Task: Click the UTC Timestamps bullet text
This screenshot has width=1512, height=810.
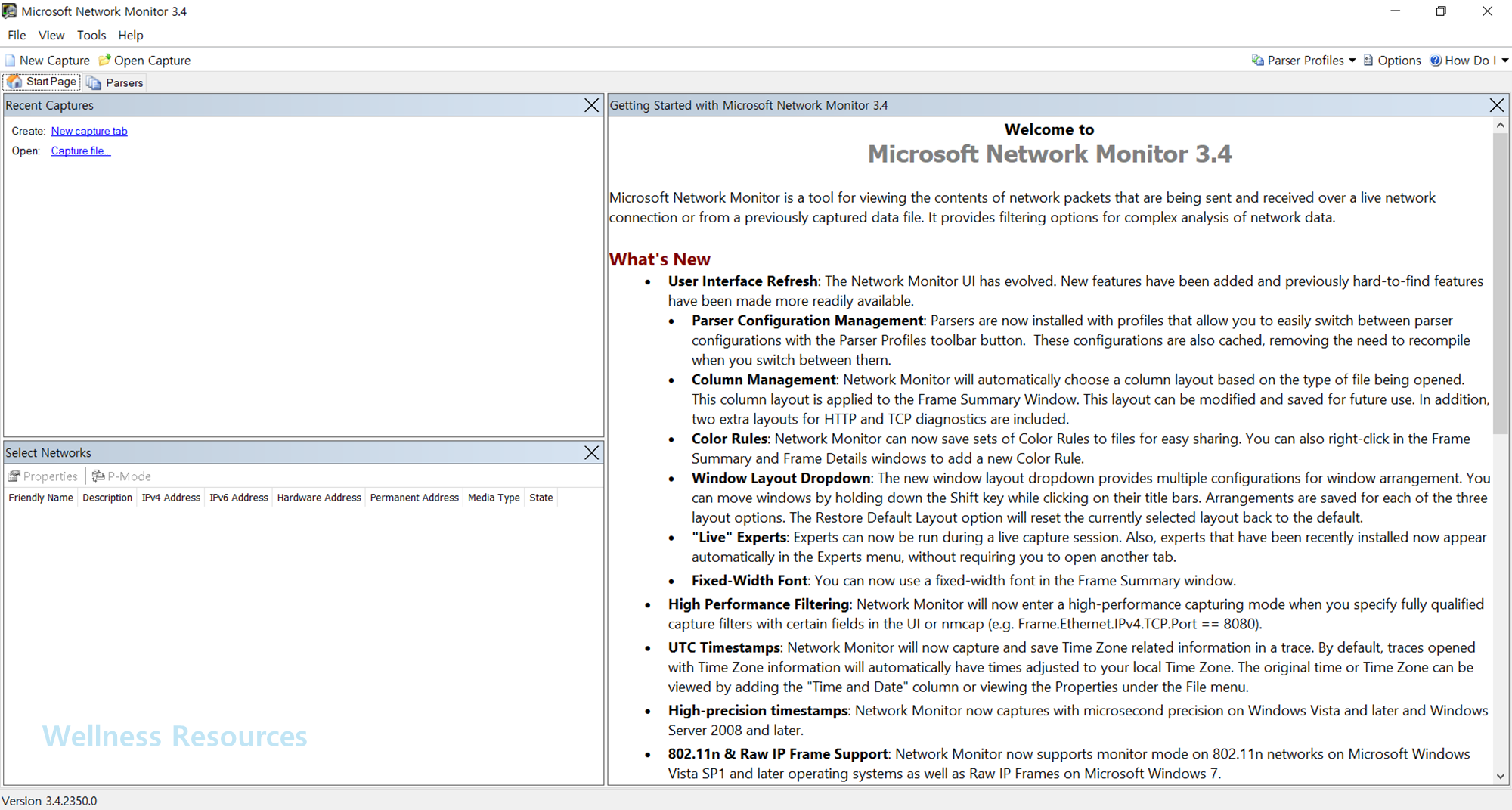Action: coord(724,647)
